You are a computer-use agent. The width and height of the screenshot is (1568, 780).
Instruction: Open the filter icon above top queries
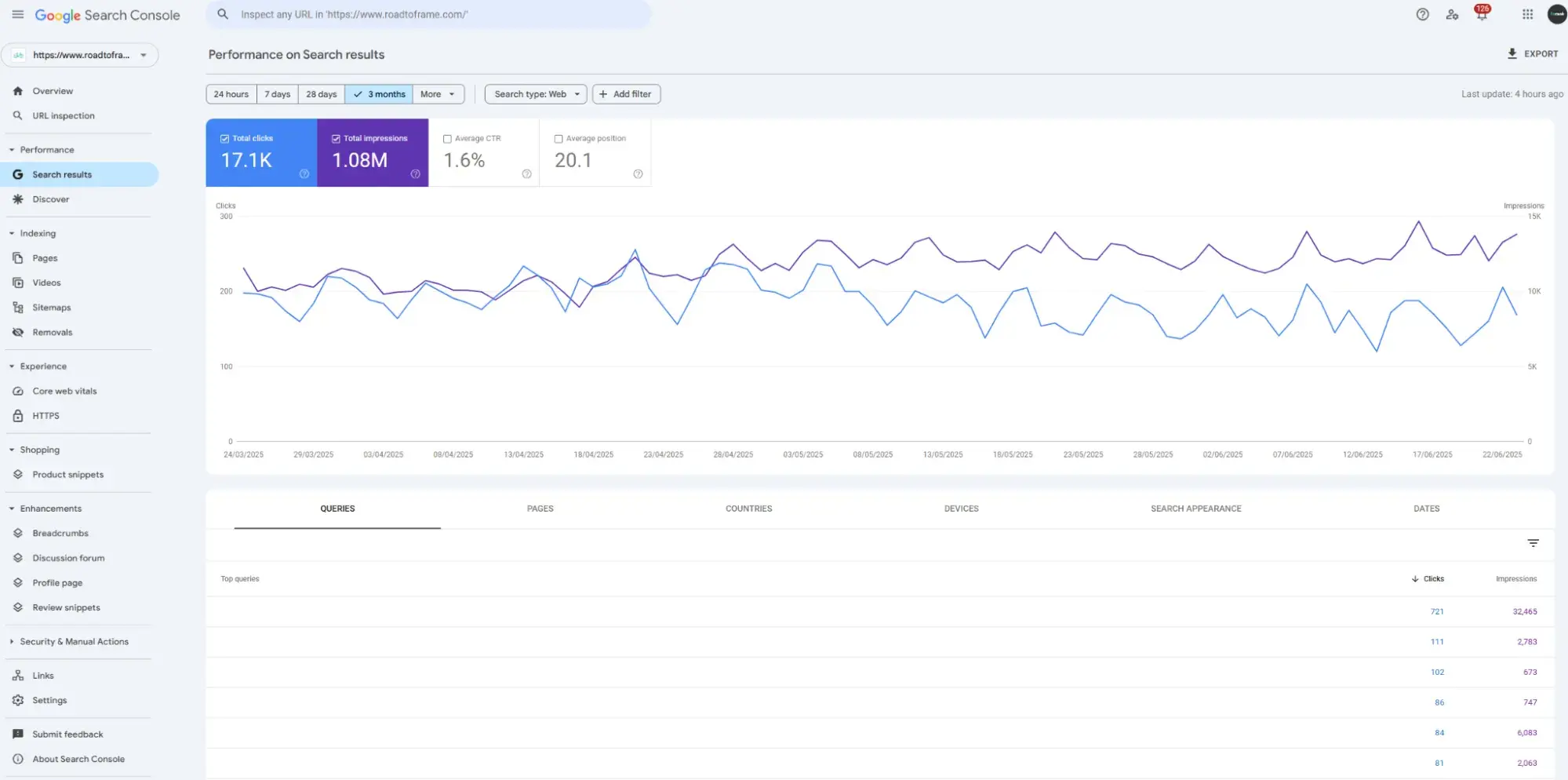click(1533, 542)
